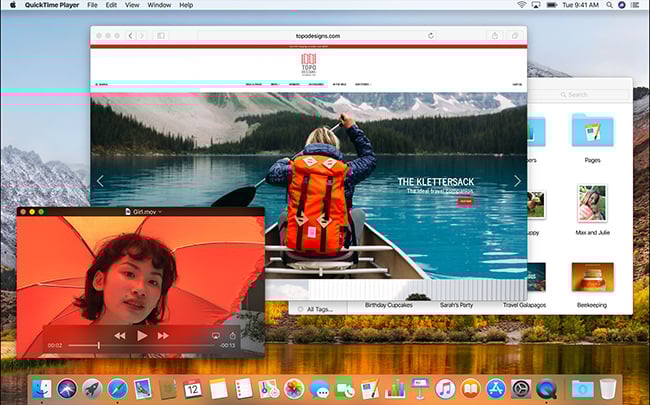Open Maps icon in dock

click(269, 389)
